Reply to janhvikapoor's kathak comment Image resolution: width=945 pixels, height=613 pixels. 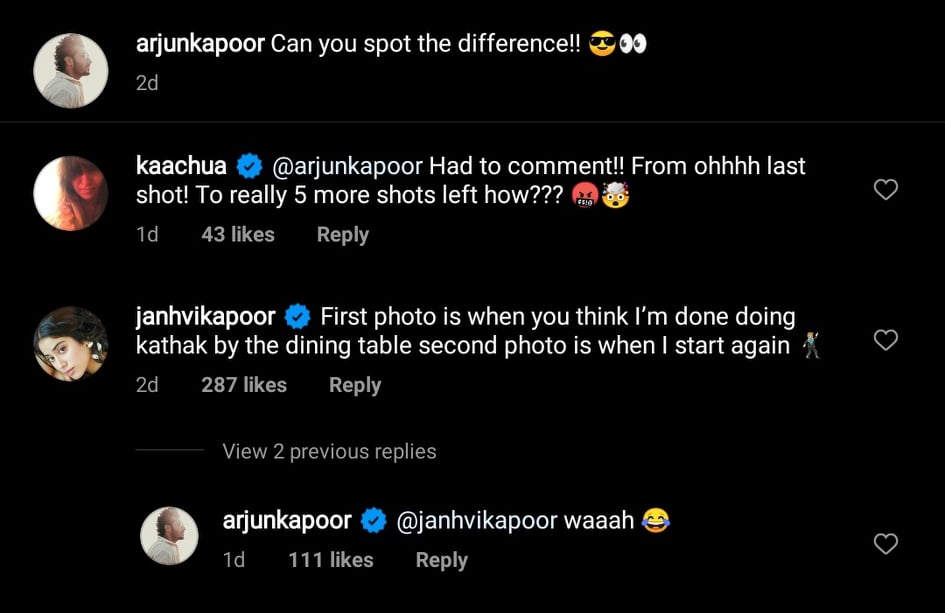coord(354,385)
